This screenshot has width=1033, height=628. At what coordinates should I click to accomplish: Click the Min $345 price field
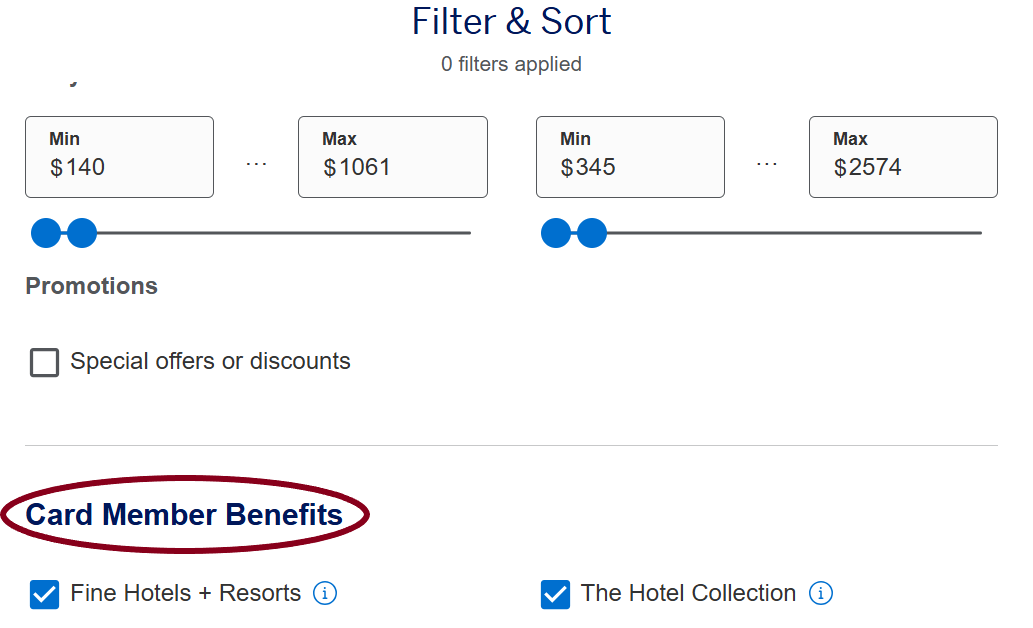point(630,157)
